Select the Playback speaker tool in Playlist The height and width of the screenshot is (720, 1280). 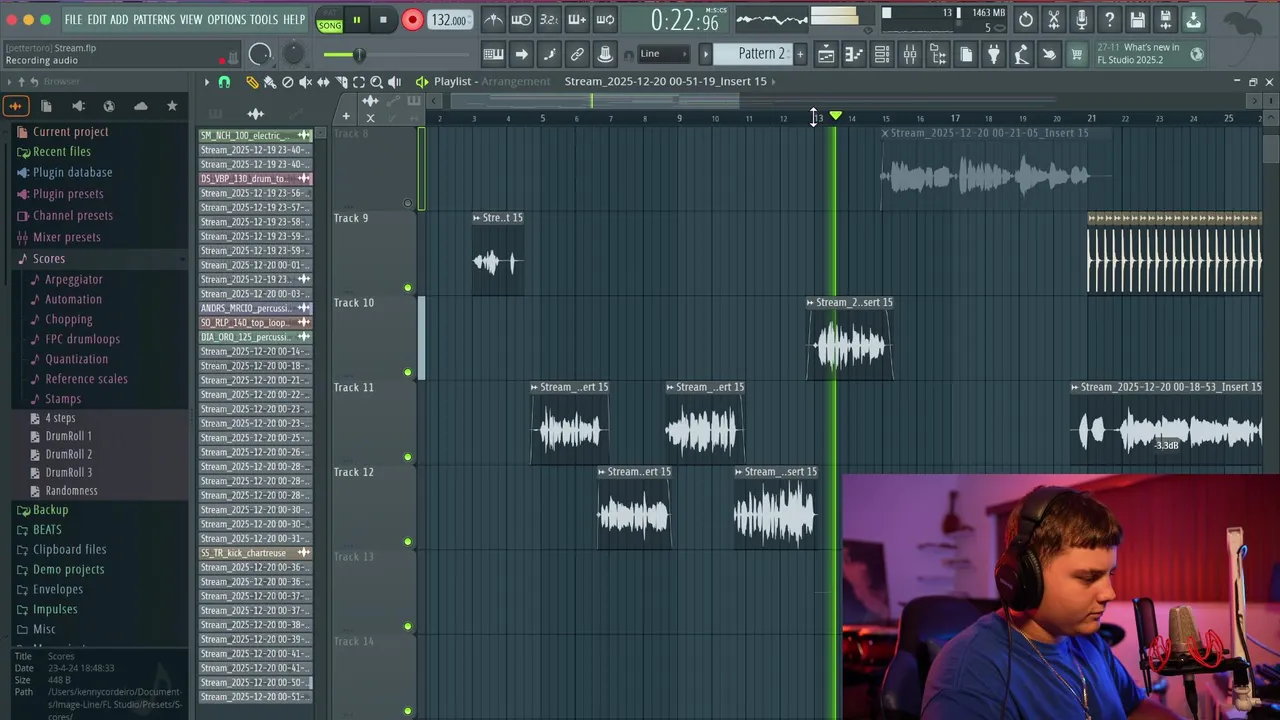tap(395, 82)
